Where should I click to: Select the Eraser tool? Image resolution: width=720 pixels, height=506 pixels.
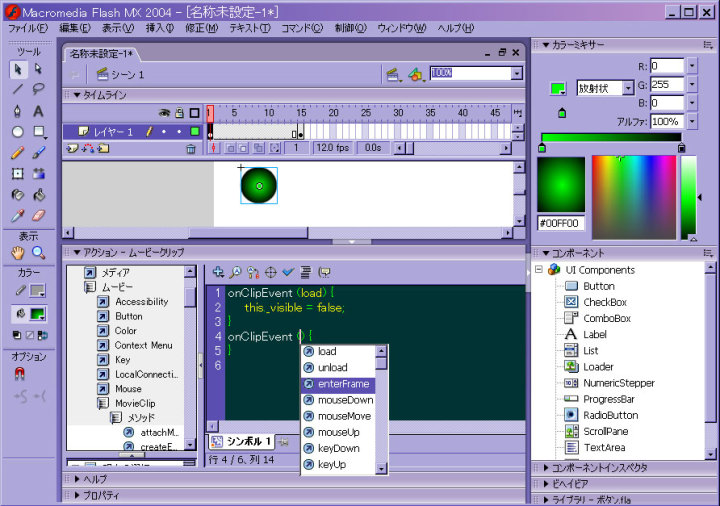coord(39,215)
